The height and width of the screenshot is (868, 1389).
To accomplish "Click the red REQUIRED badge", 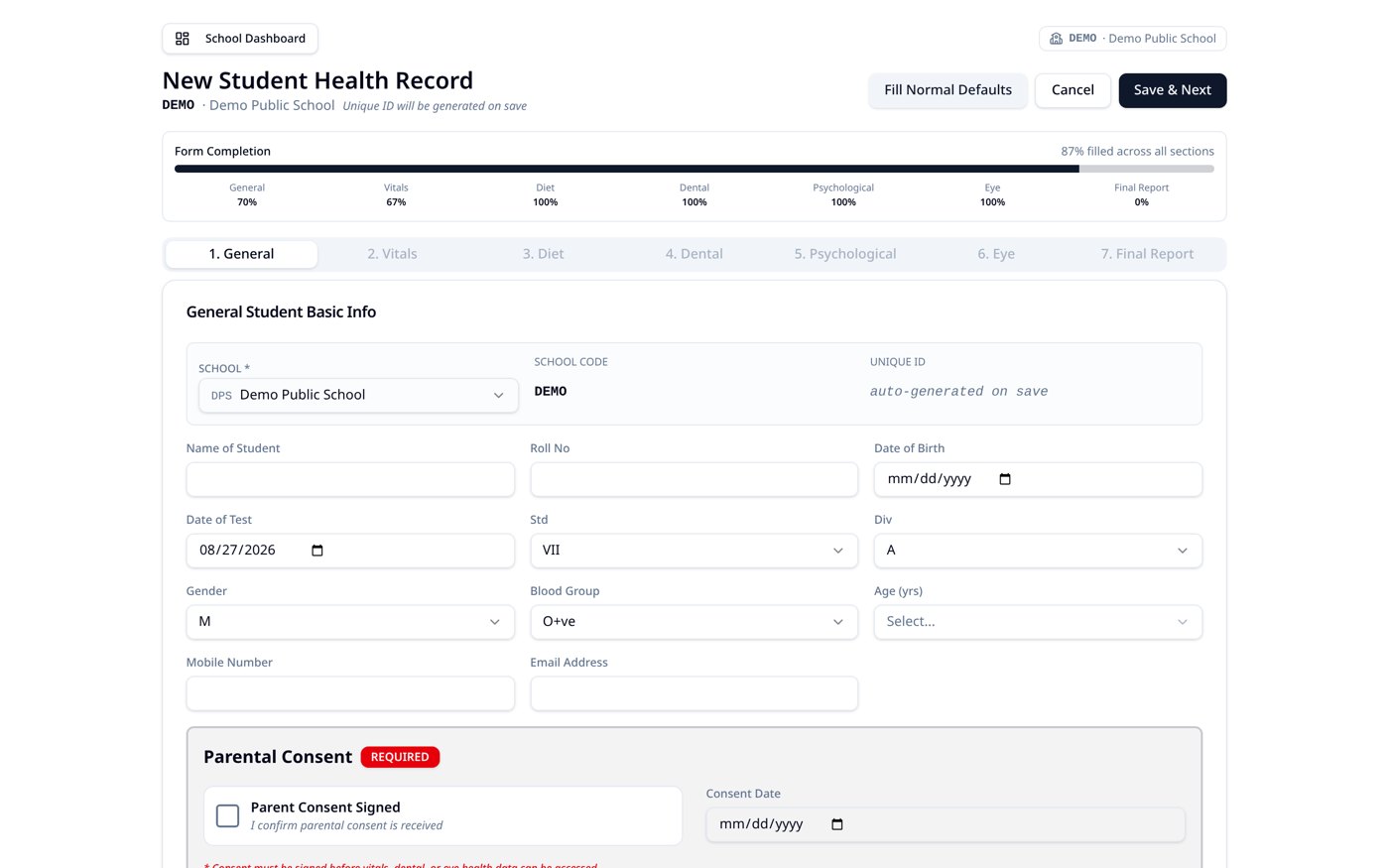I will [x=400, y=757].
